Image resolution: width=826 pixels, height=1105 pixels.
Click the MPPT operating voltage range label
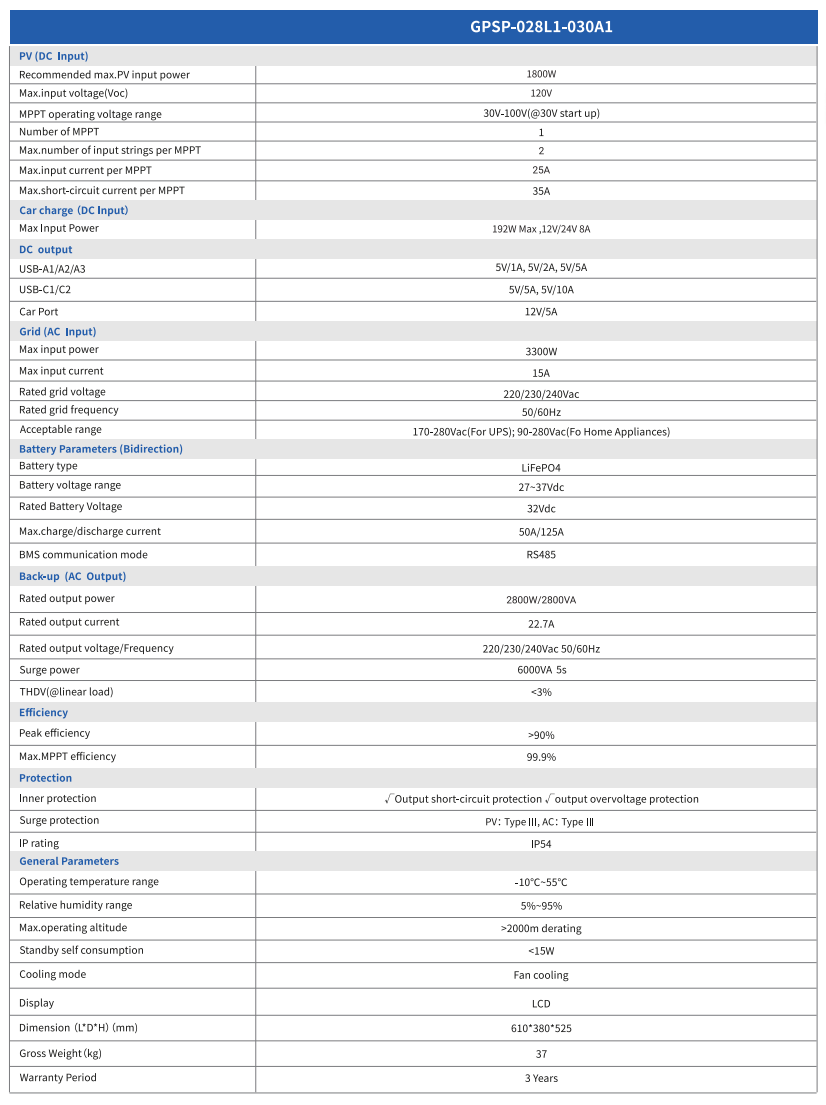(x=90, y=114)
